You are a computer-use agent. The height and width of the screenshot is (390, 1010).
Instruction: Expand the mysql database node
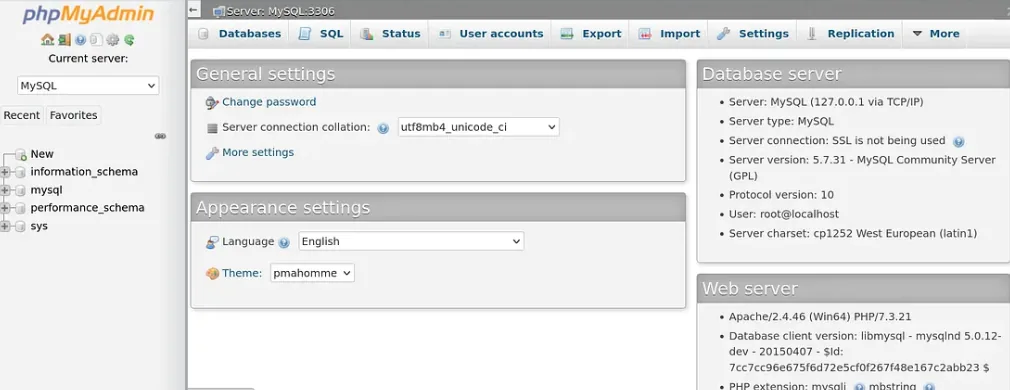6,190
